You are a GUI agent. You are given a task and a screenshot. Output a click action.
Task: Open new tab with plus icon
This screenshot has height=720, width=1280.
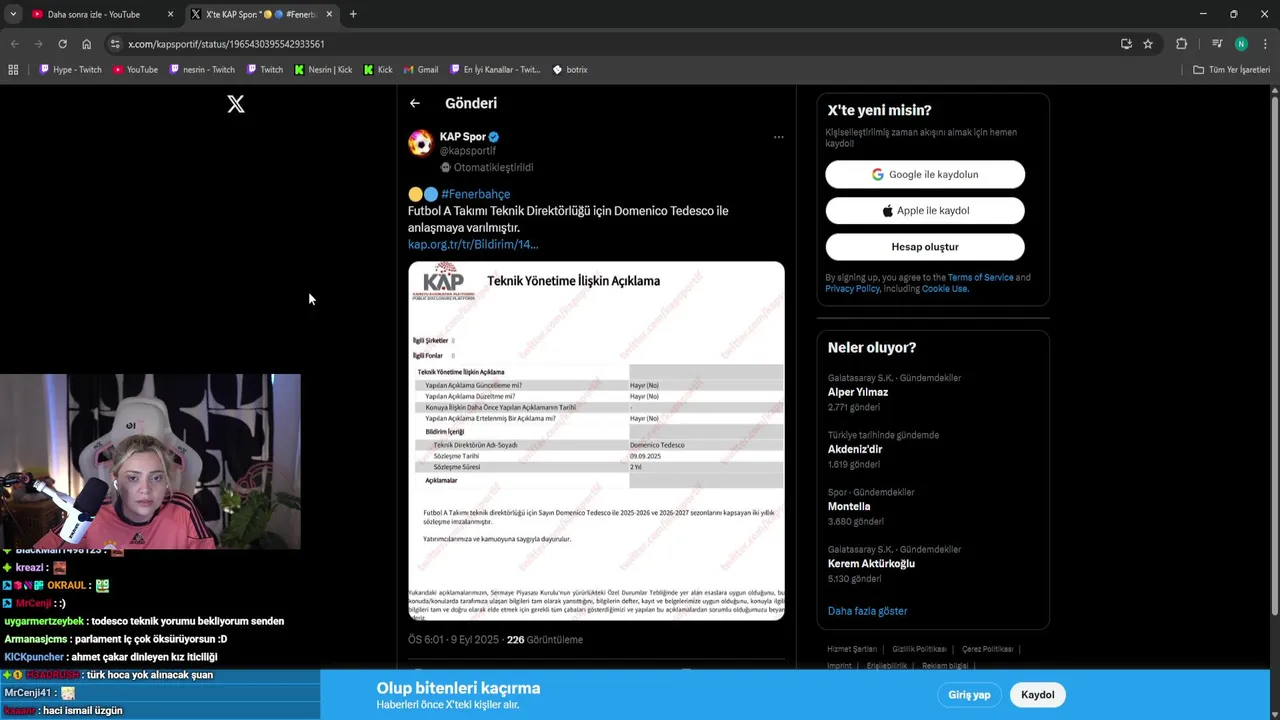(x=353, y=14)
